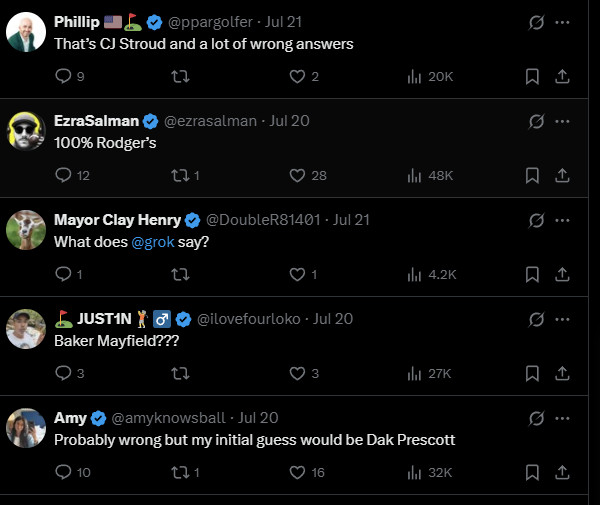Repost EzraSalman's 100% Rodgers tweet

(180, 175)
